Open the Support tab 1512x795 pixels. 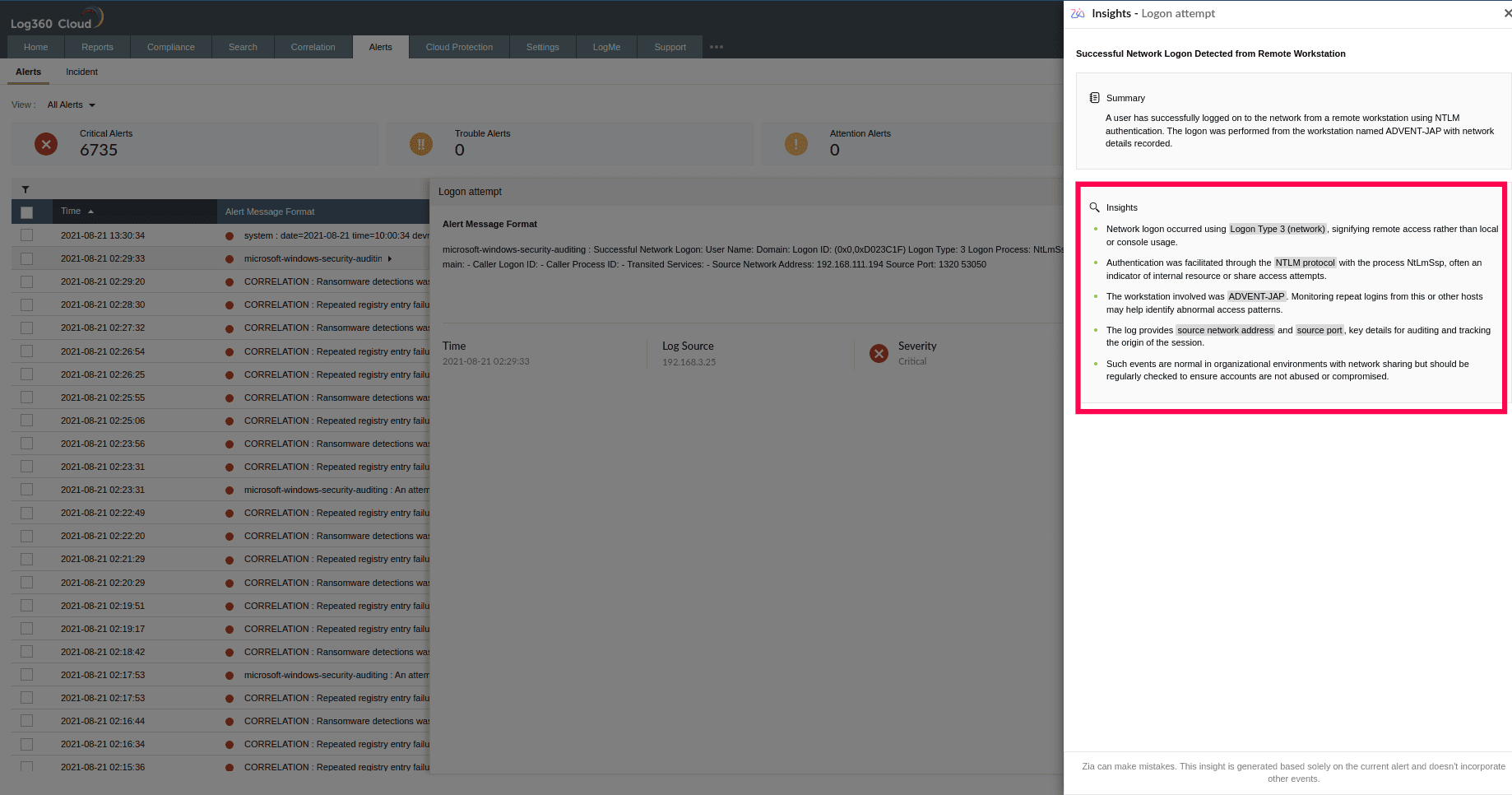click(670, 47)
